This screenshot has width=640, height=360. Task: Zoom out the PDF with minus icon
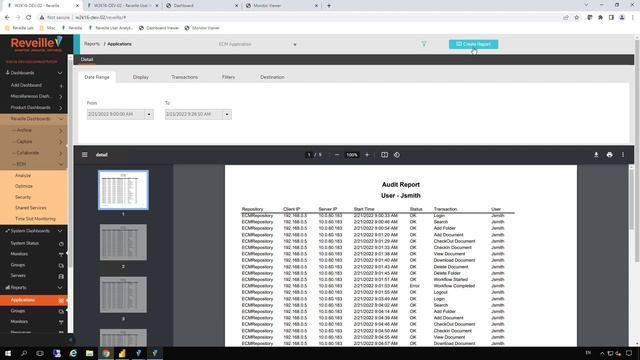[x=337, y=155]
